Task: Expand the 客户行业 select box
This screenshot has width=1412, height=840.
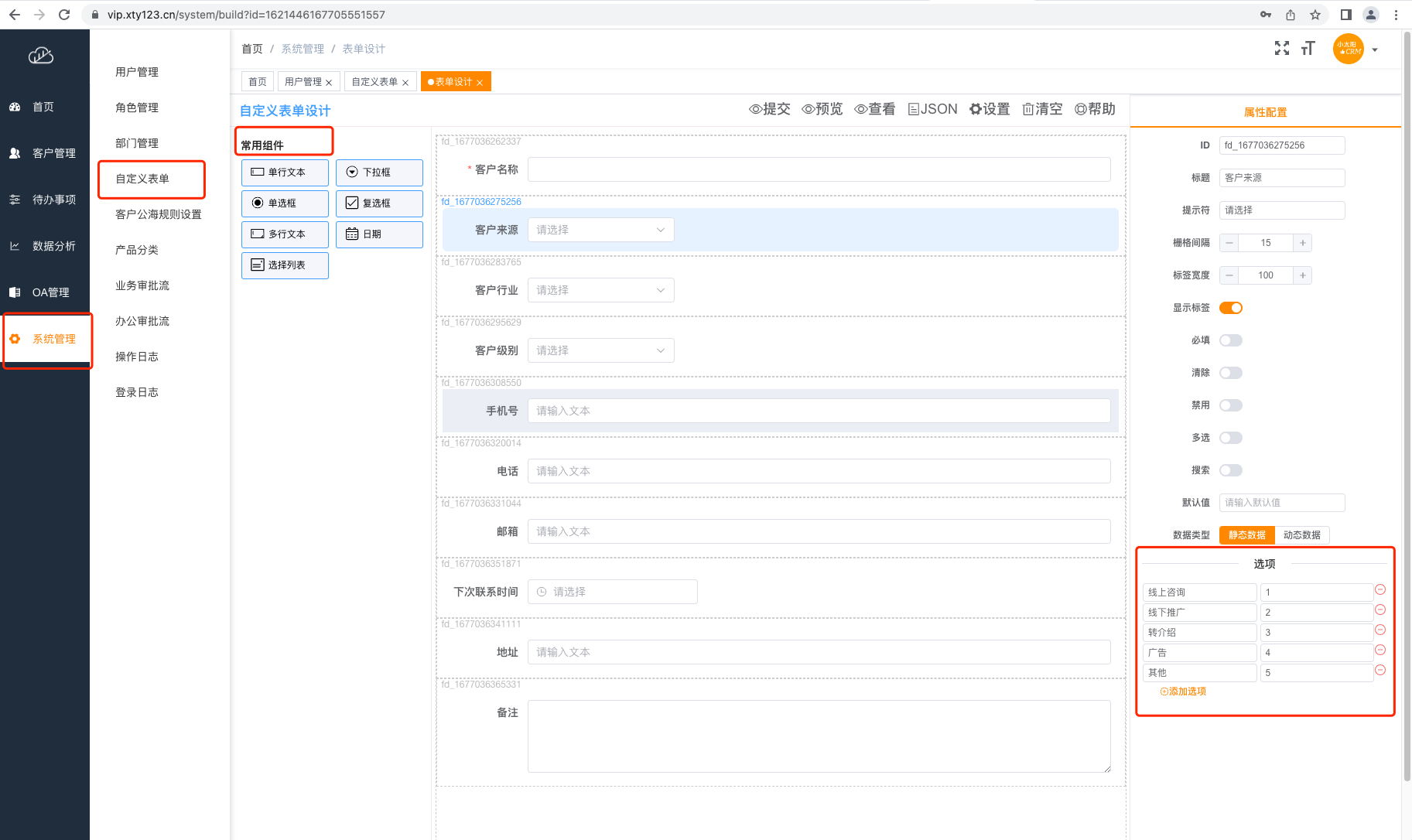Action: coord(600,290)
